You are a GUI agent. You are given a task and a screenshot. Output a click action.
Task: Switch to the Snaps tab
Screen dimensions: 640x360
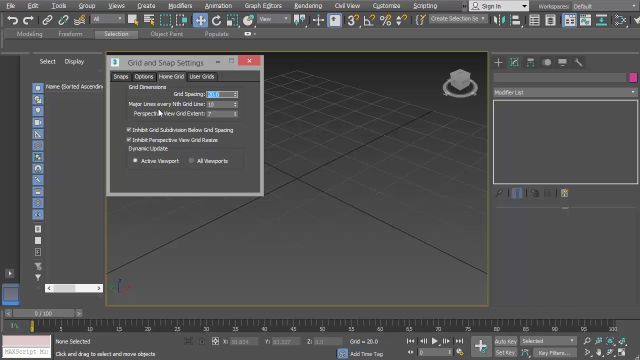click(x=121, y=76)
